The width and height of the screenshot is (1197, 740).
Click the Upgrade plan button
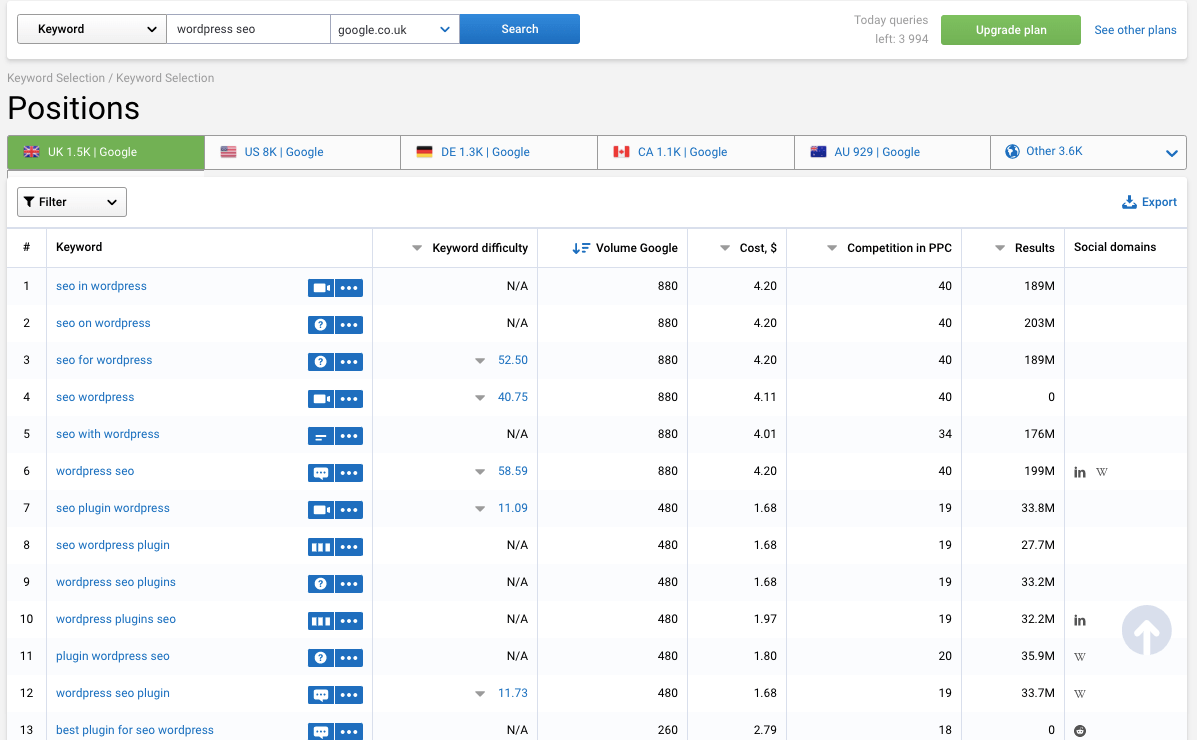point(1011,30)
